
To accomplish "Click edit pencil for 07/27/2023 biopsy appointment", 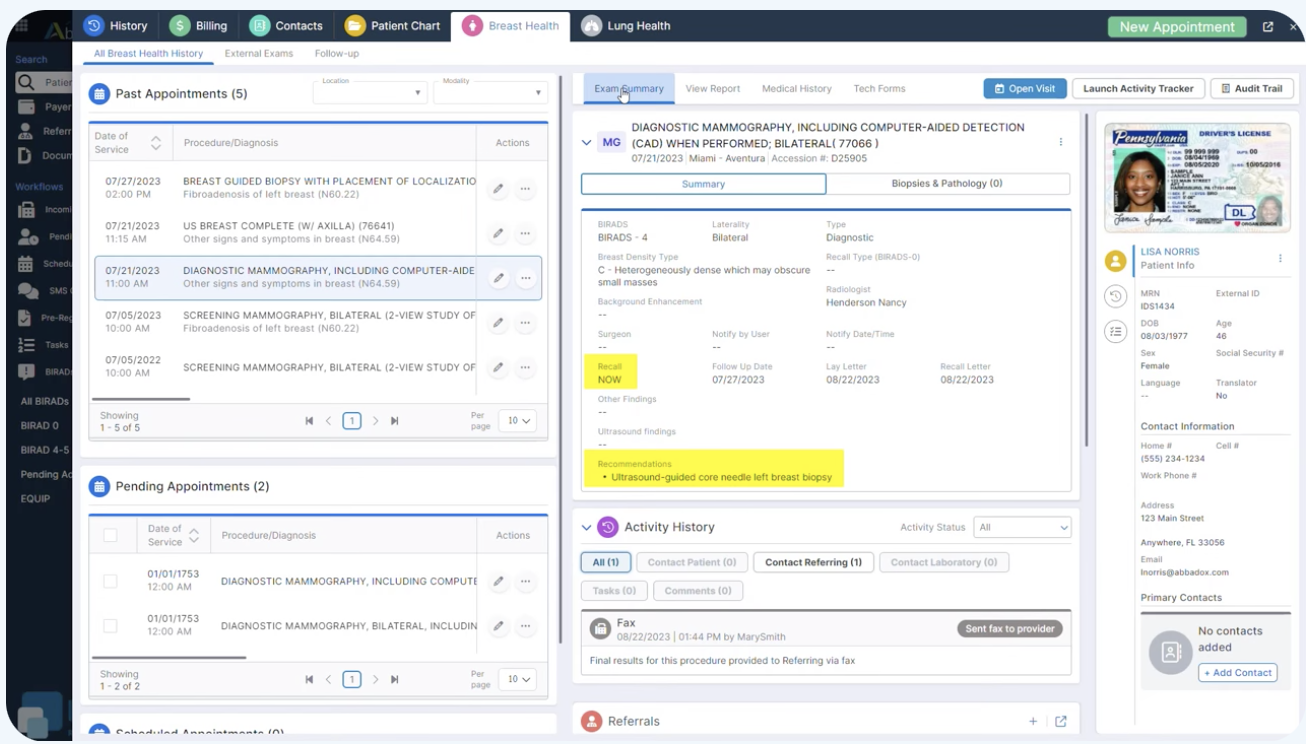I will pyautogui.click(x=498, y=189).
